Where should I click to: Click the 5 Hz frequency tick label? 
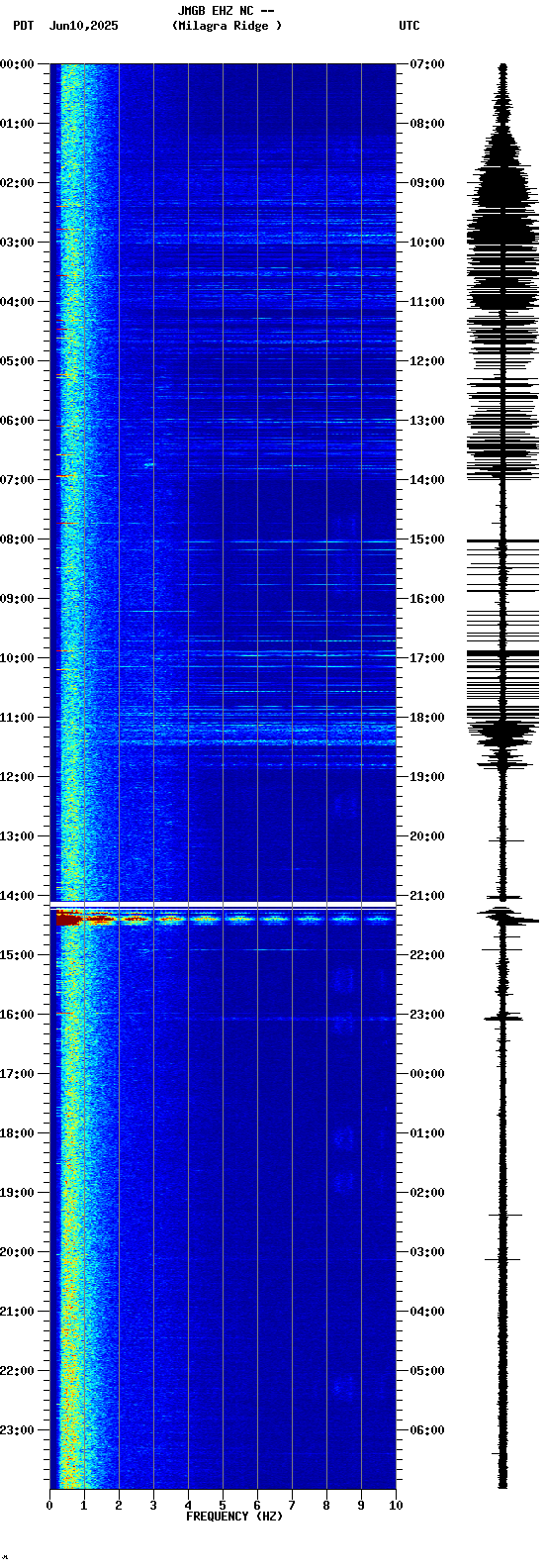pos(223,1506)
